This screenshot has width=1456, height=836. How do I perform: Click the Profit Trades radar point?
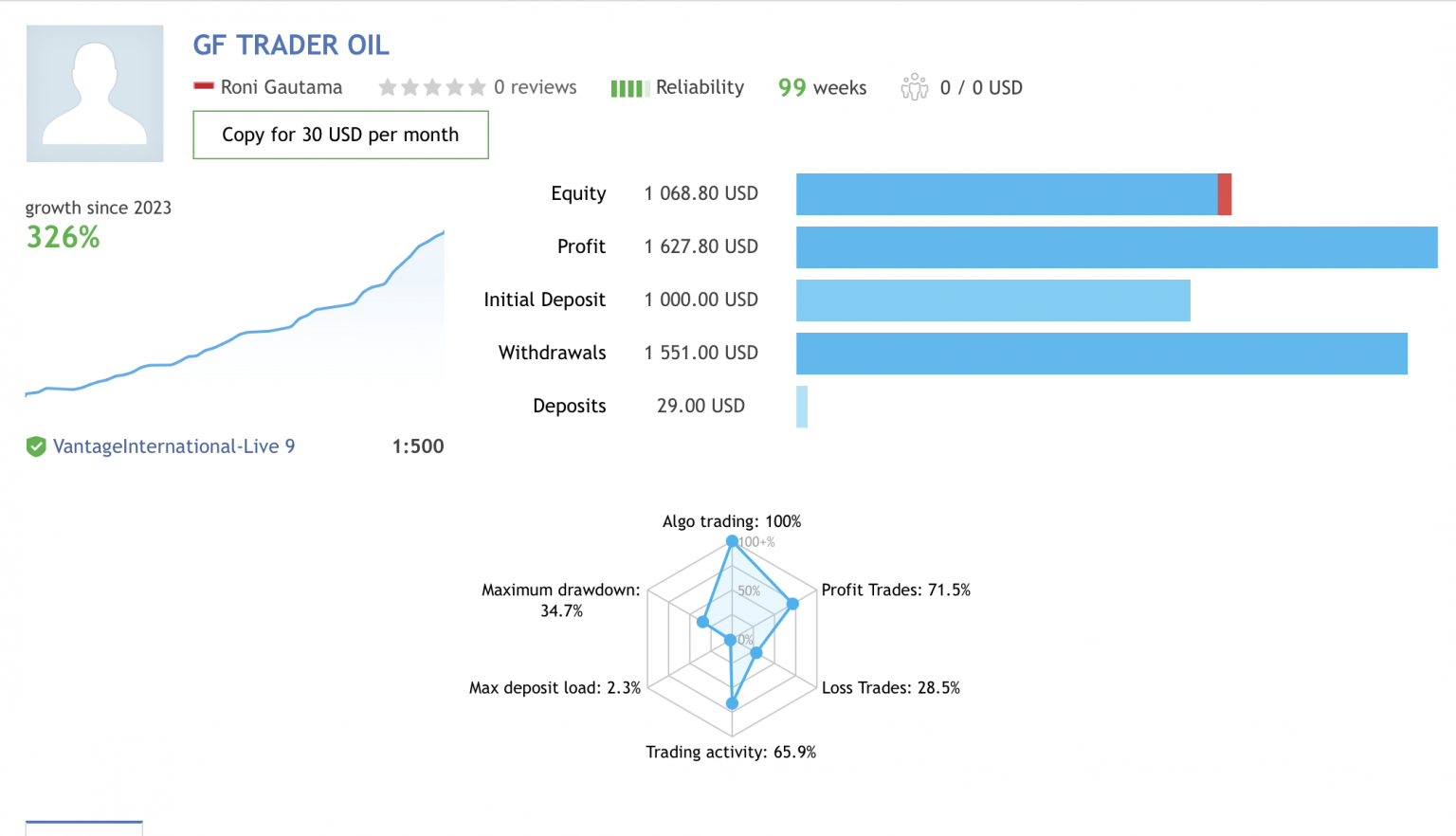793,604
